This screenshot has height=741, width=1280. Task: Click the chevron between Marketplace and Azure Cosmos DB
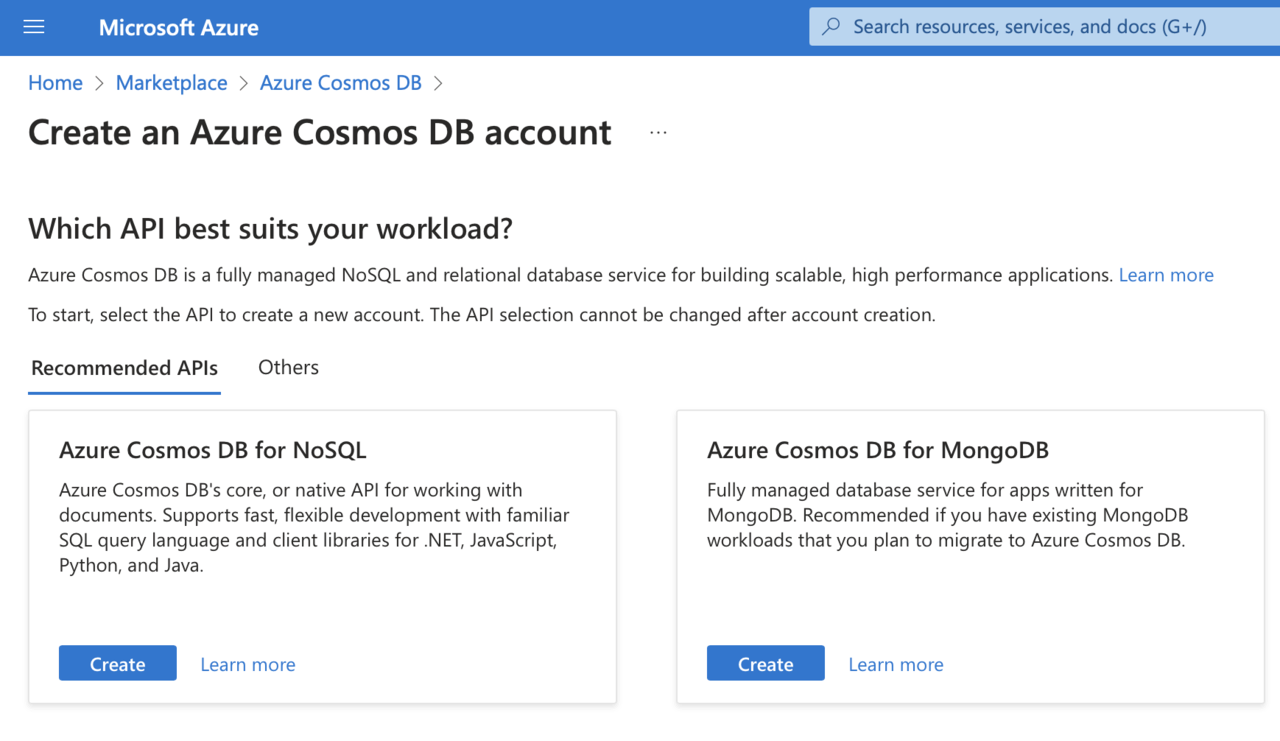244,84
